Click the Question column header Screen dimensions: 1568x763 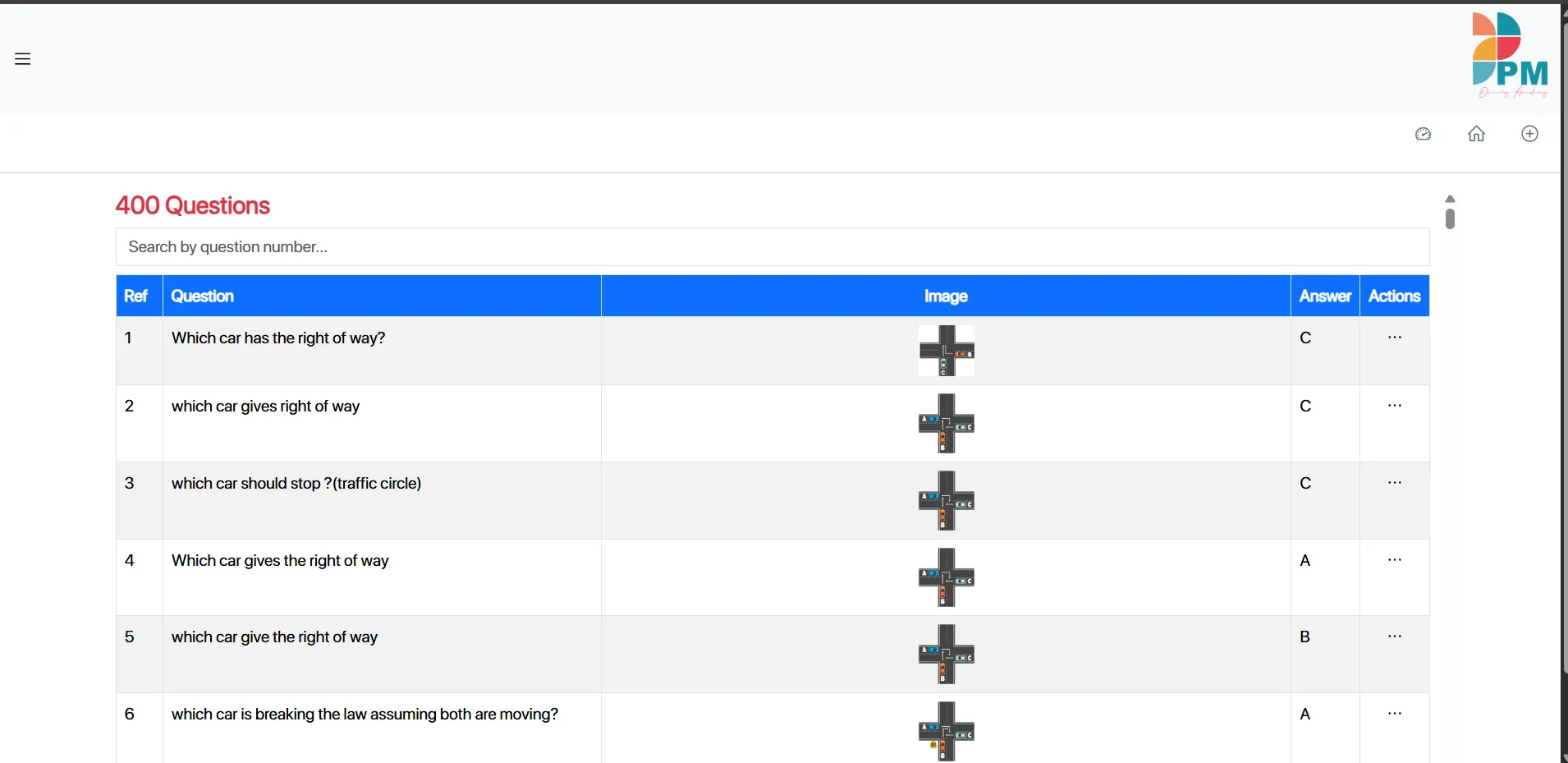pos(203,296)
